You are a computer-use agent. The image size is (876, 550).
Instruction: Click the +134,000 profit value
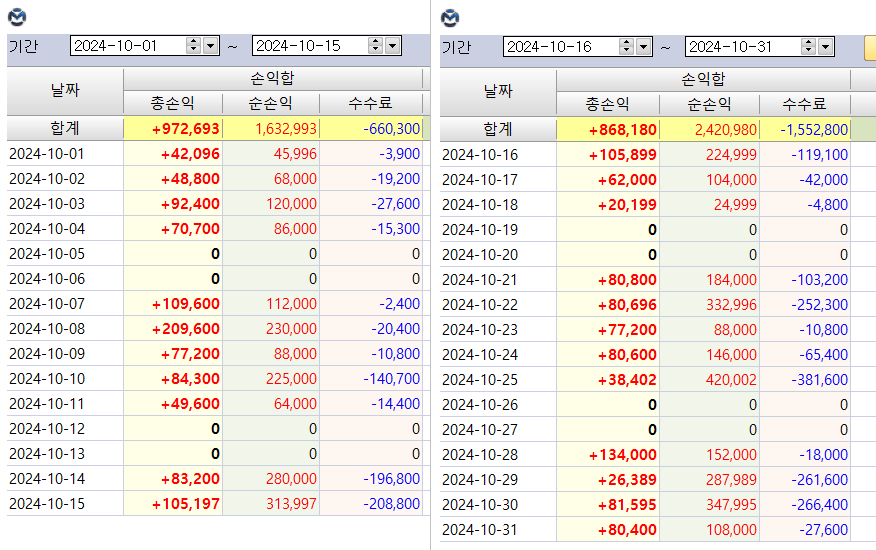click(x=622, y=454)
